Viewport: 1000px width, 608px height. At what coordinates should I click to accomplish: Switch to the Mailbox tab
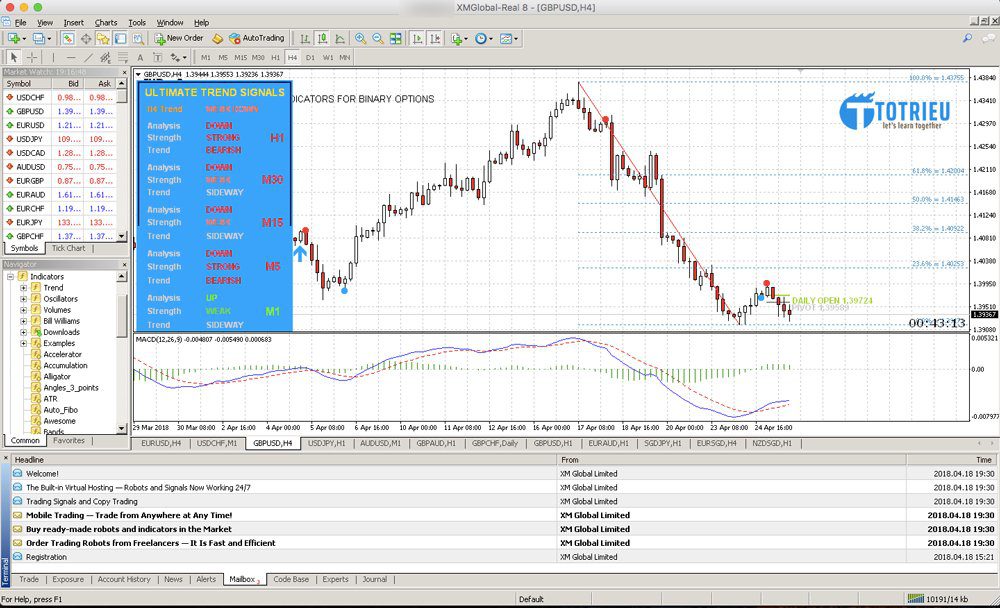tap(241, 579)
